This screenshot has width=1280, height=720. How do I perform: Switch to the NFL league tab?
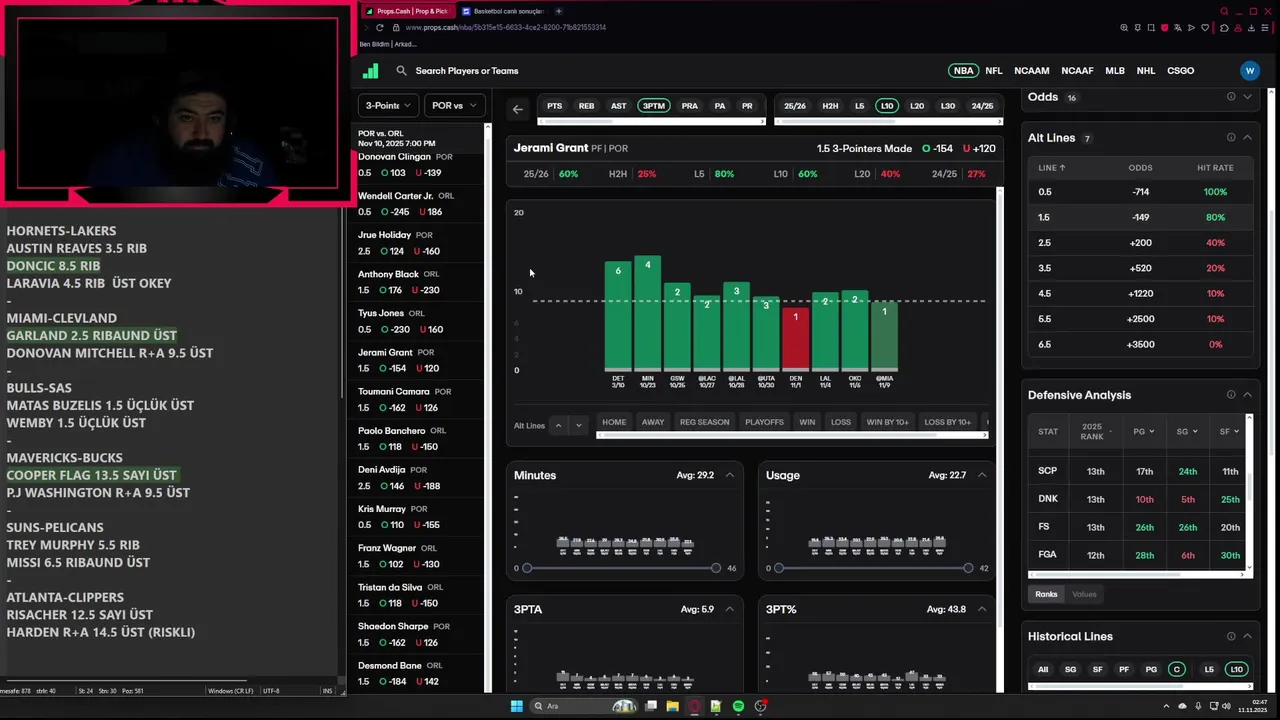click(x=994, y=71)
